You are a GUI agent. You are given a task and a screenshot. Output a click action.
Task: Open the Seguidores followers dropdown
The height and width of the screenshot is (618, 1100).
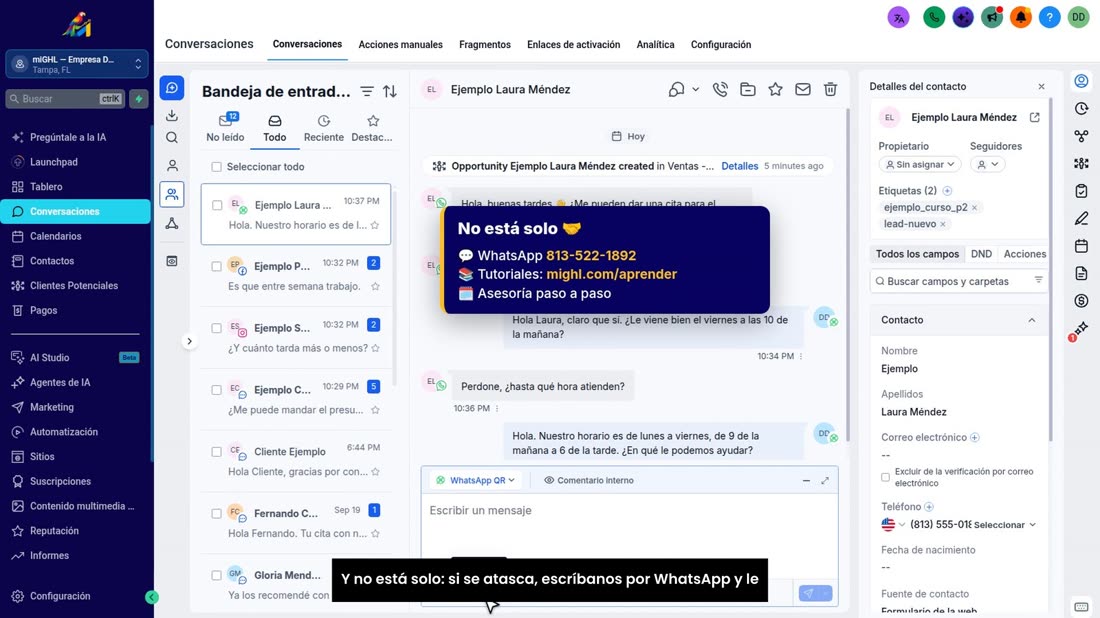988,164
